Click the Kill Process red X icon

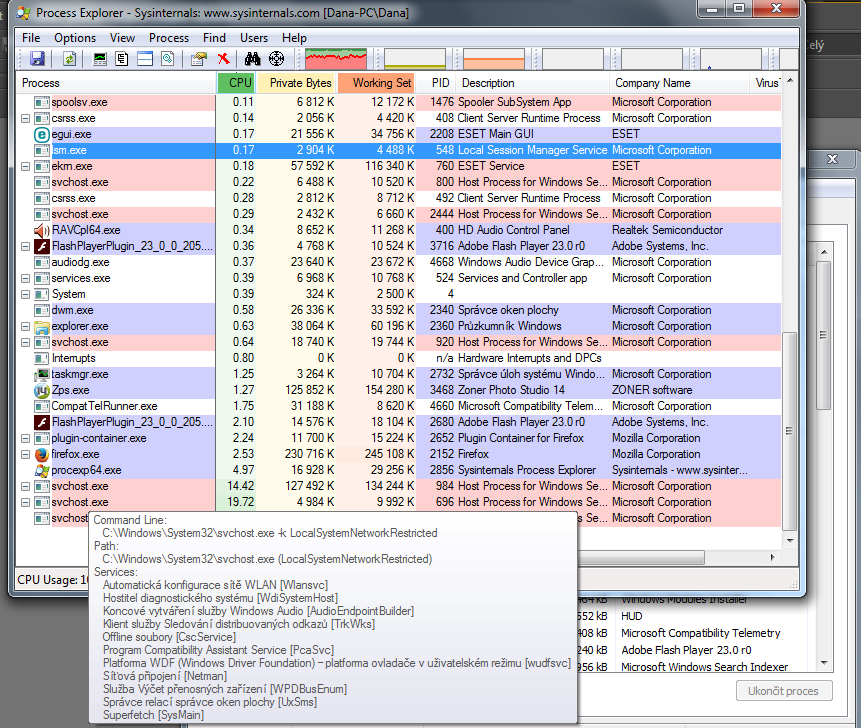(223, 60)
